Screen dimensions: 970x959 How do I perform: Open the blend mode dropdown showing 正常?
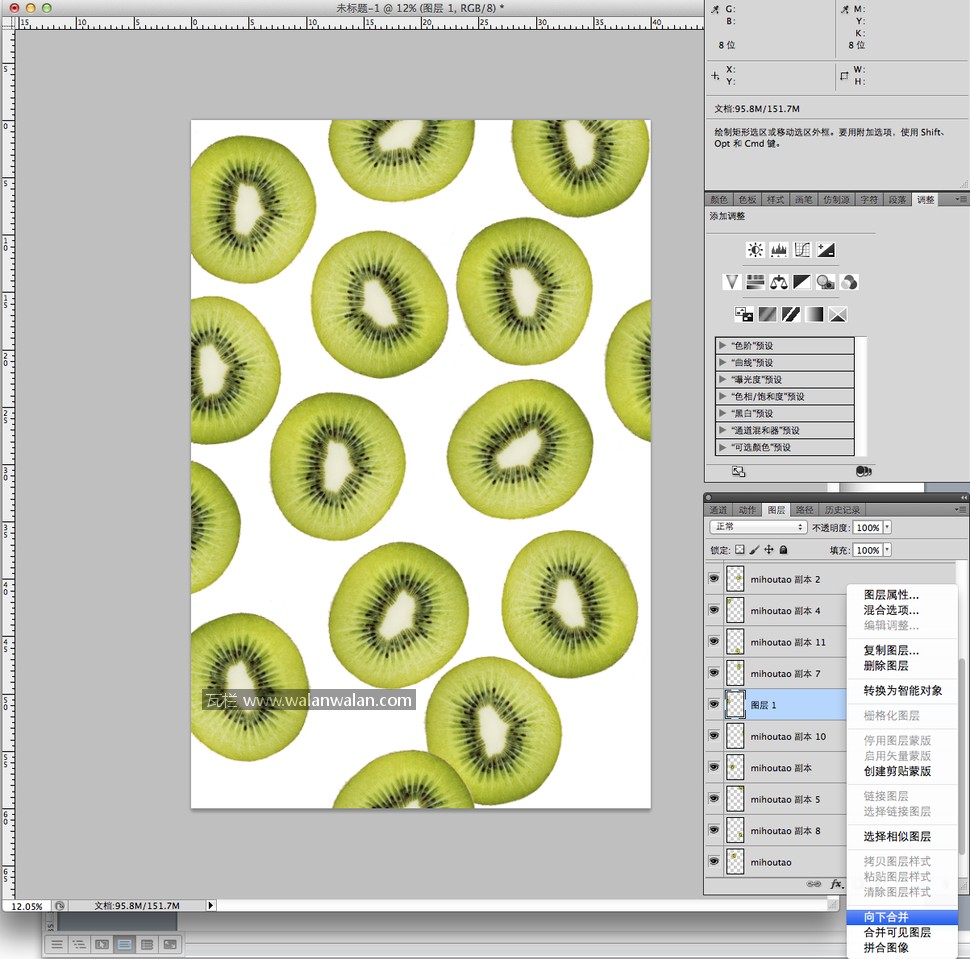[x=757, y=527]
